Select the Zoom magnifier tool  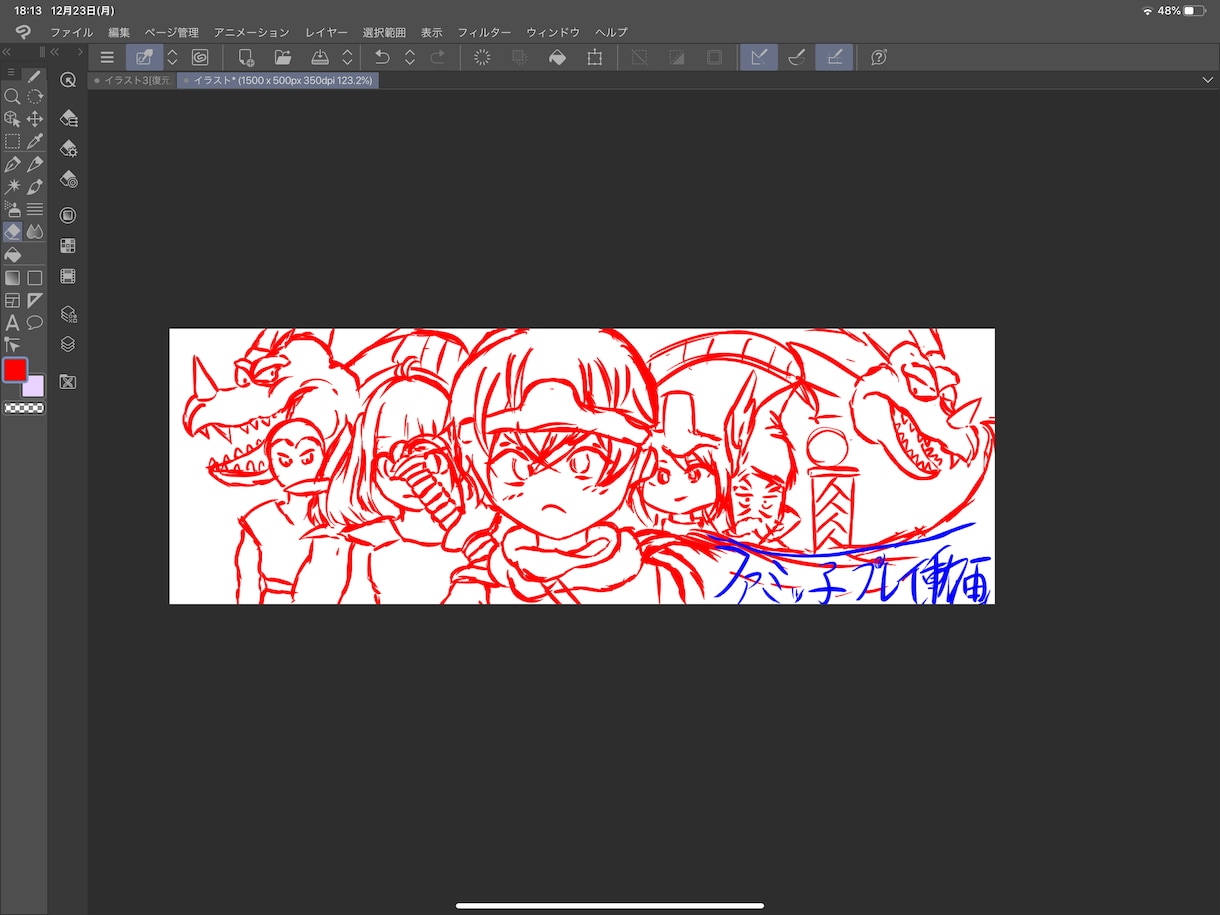(12, 97)
